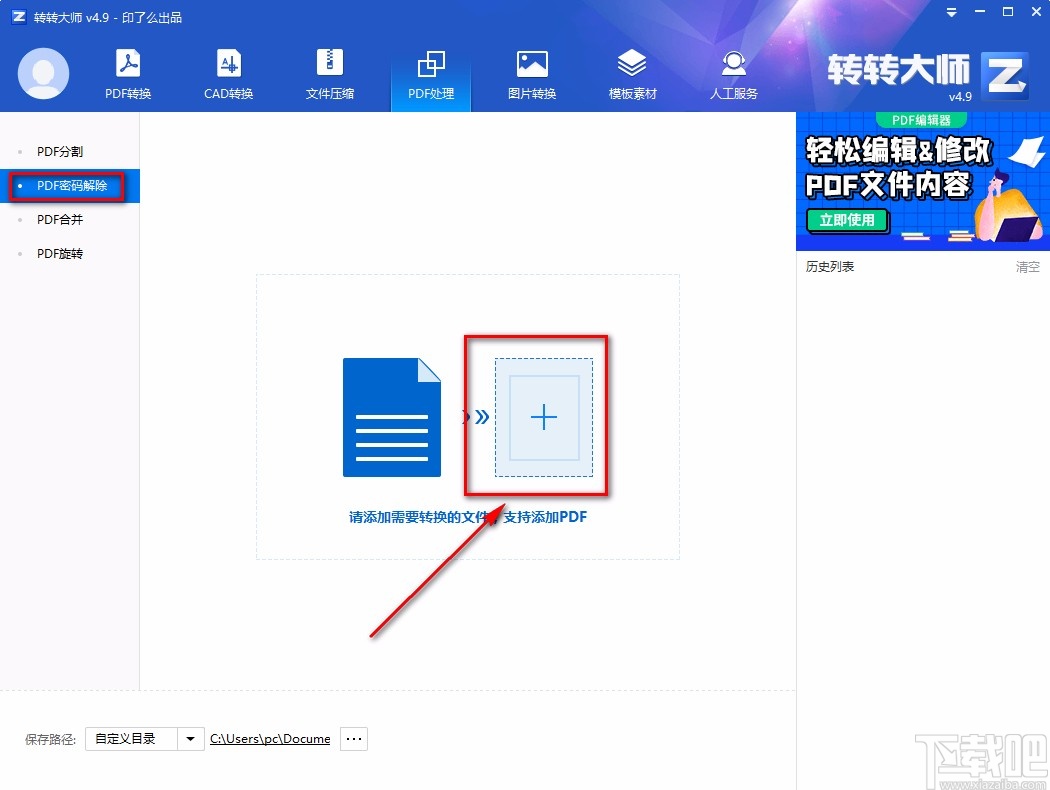Screen dimensions: 1050x790
Task: Click the blue document icon
Action: coord(392,417)
